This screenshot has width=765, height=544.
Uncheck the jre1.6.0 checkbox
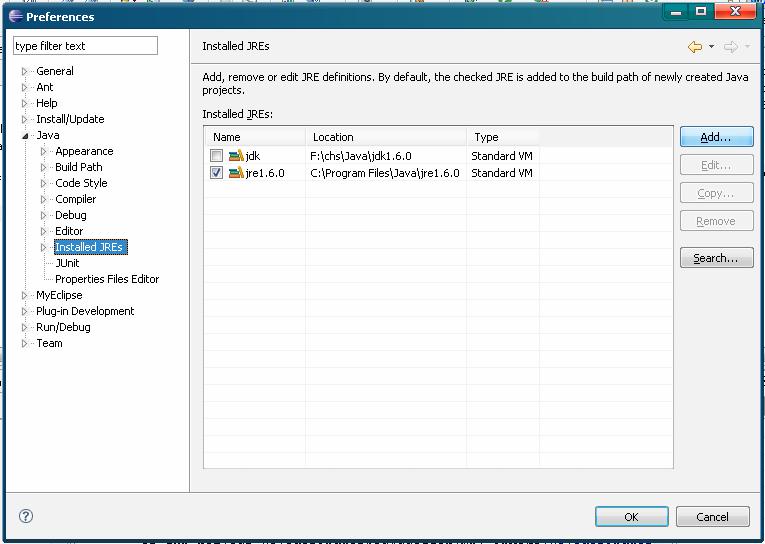click(216, 173)
